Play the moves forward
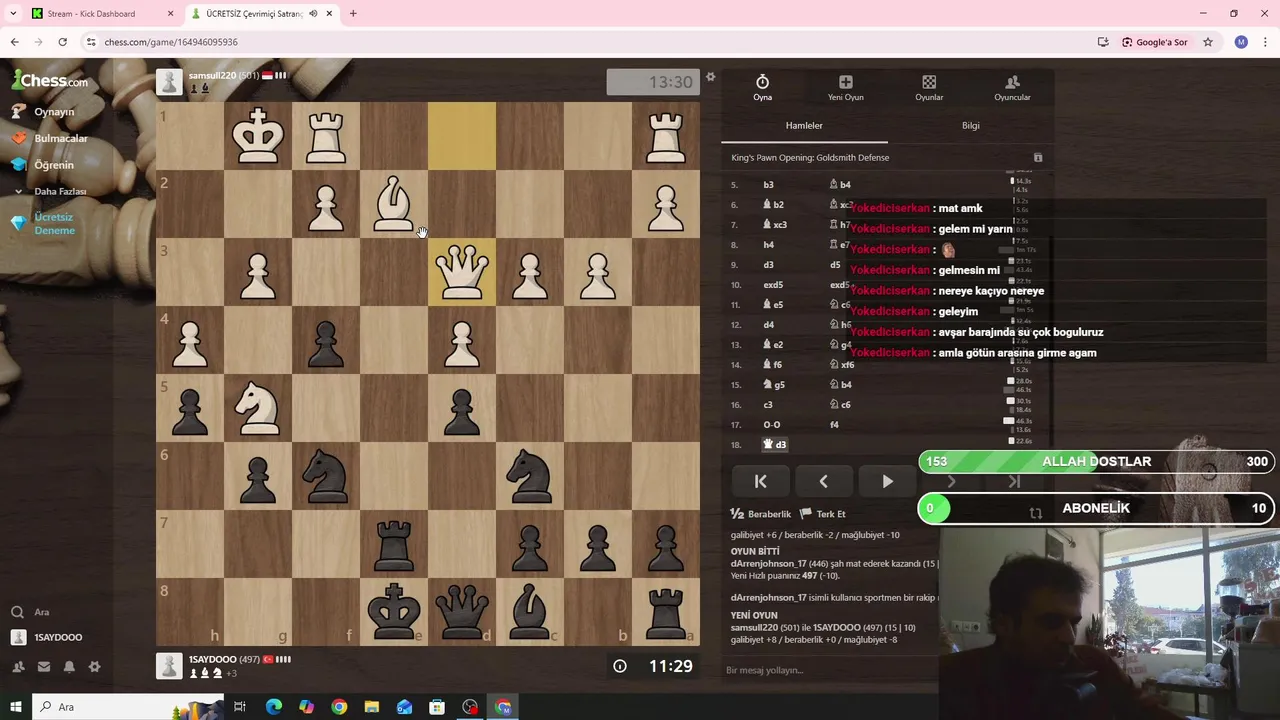 (x=887, y=482)
